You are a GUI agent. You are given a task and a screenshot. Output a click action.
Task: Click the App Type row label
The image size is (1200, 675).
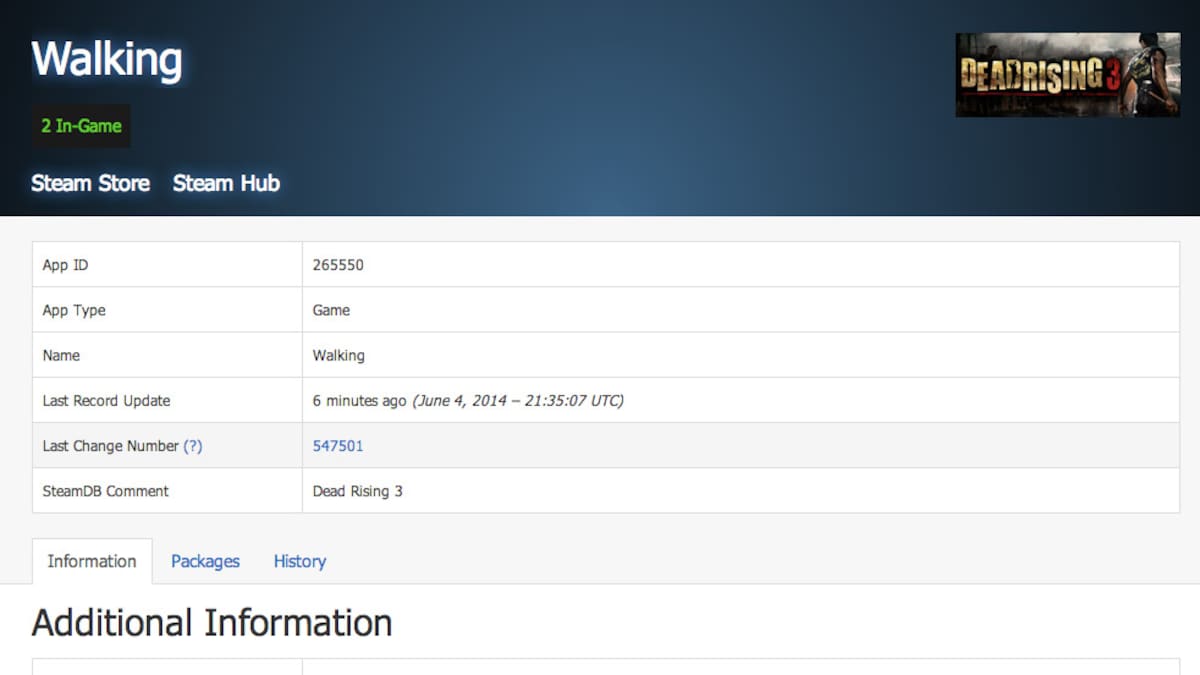tap(74, 310)
